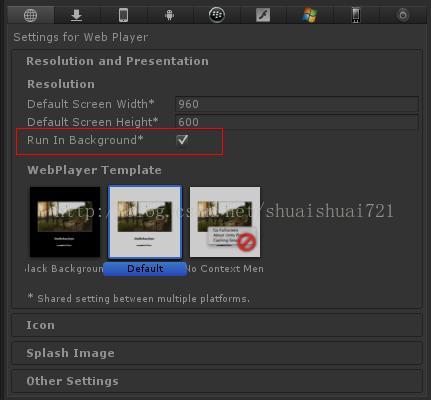Click the highlighted Default template label
Screen dimensions: 431x400
[145, 269]
